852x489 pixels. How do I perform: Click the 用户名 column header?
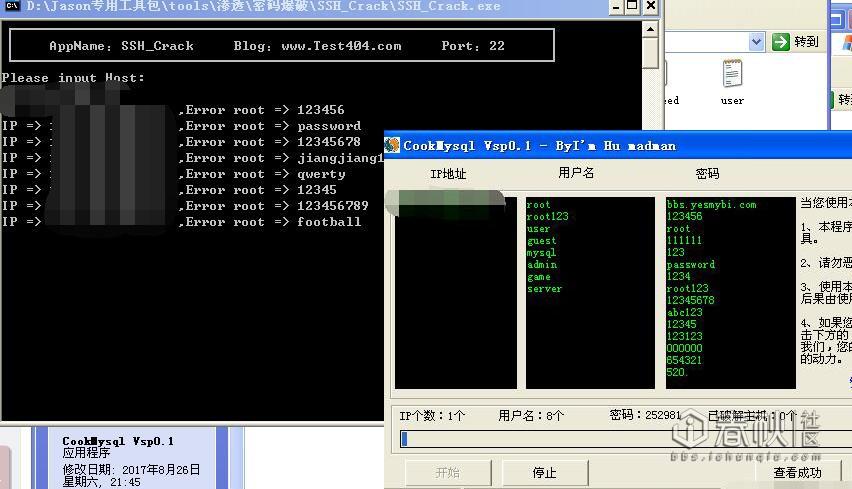coord(576,173)
